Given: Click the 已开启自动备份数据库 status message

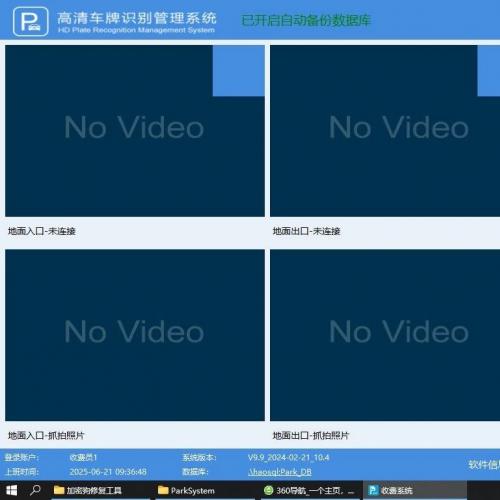Looking at the screenshot, I should click(306, 20).
